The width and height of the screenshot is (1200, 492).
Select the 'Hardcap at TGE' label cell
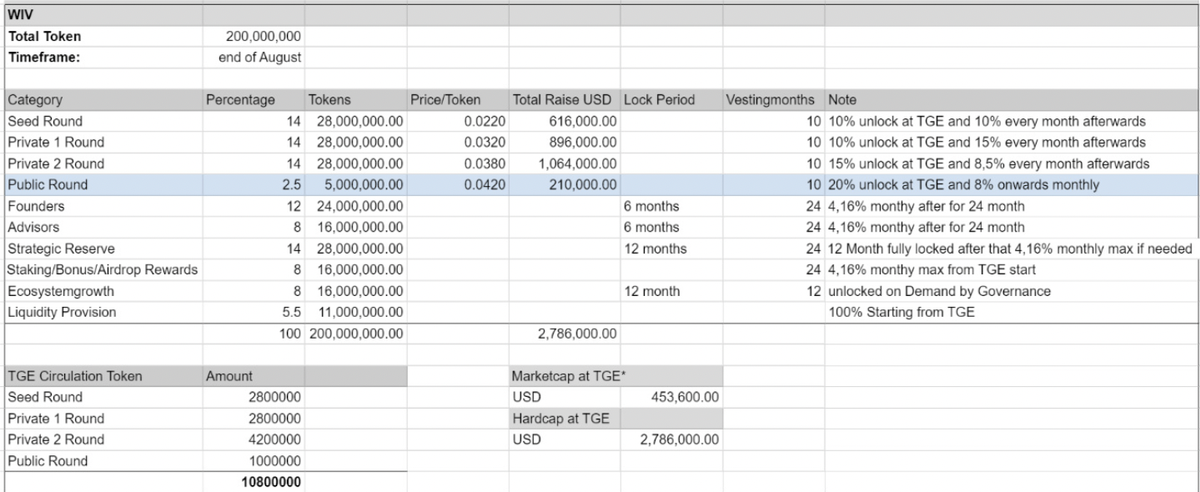[560, 418]
